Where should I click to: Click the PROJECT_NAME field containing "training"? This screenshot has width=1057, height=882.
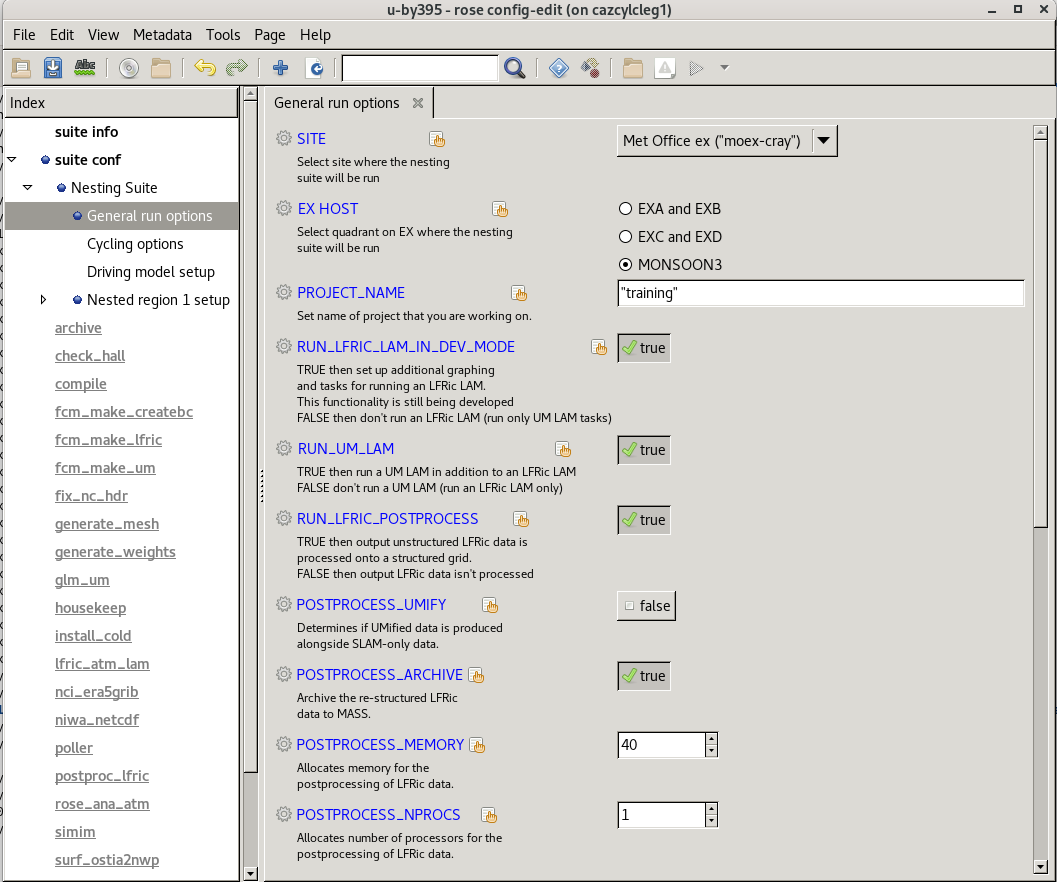820,293
